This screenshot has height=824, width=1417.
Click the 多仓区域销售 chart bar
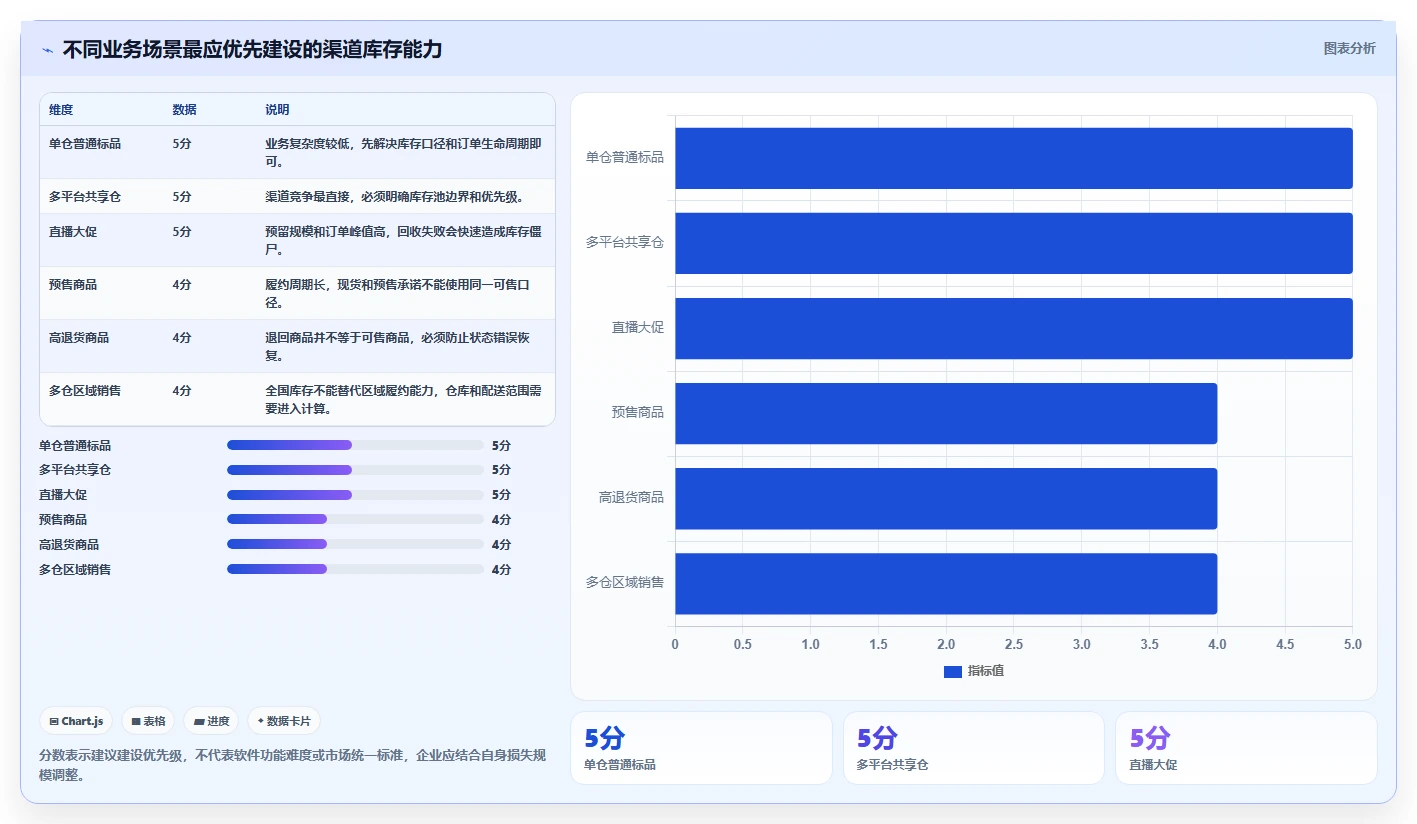coord(946,583)
